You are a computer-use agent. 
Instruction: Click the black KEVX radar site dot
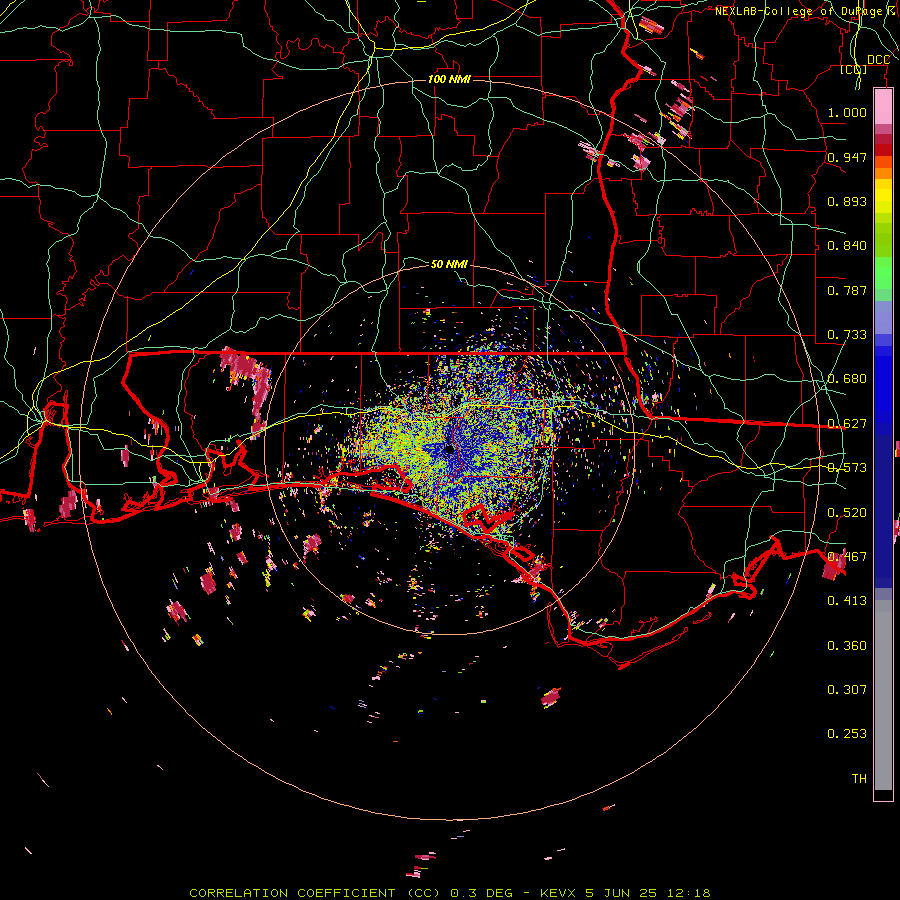click(449, 449)
